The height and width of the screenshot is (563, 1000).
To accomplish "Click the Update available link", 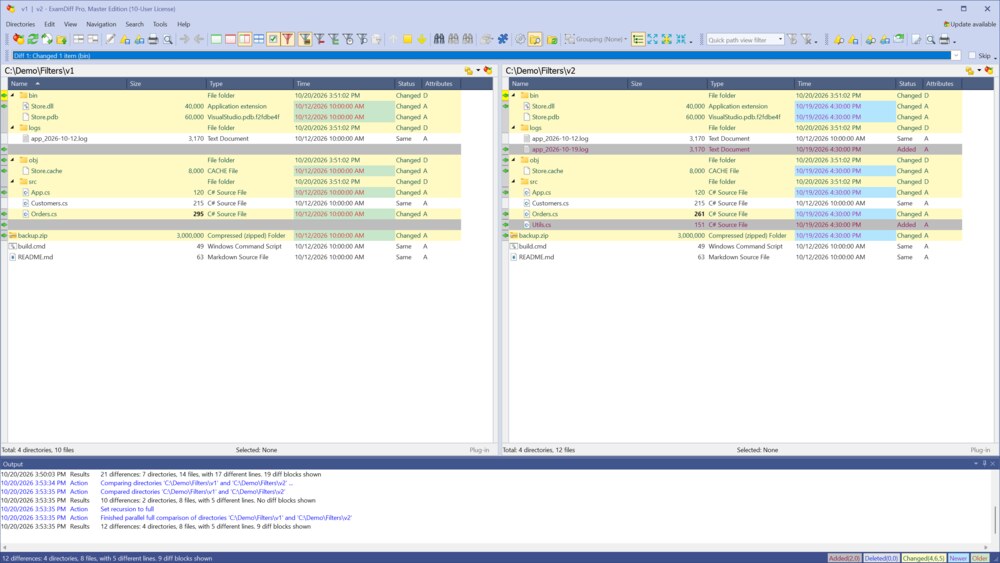I will point(969,24).
